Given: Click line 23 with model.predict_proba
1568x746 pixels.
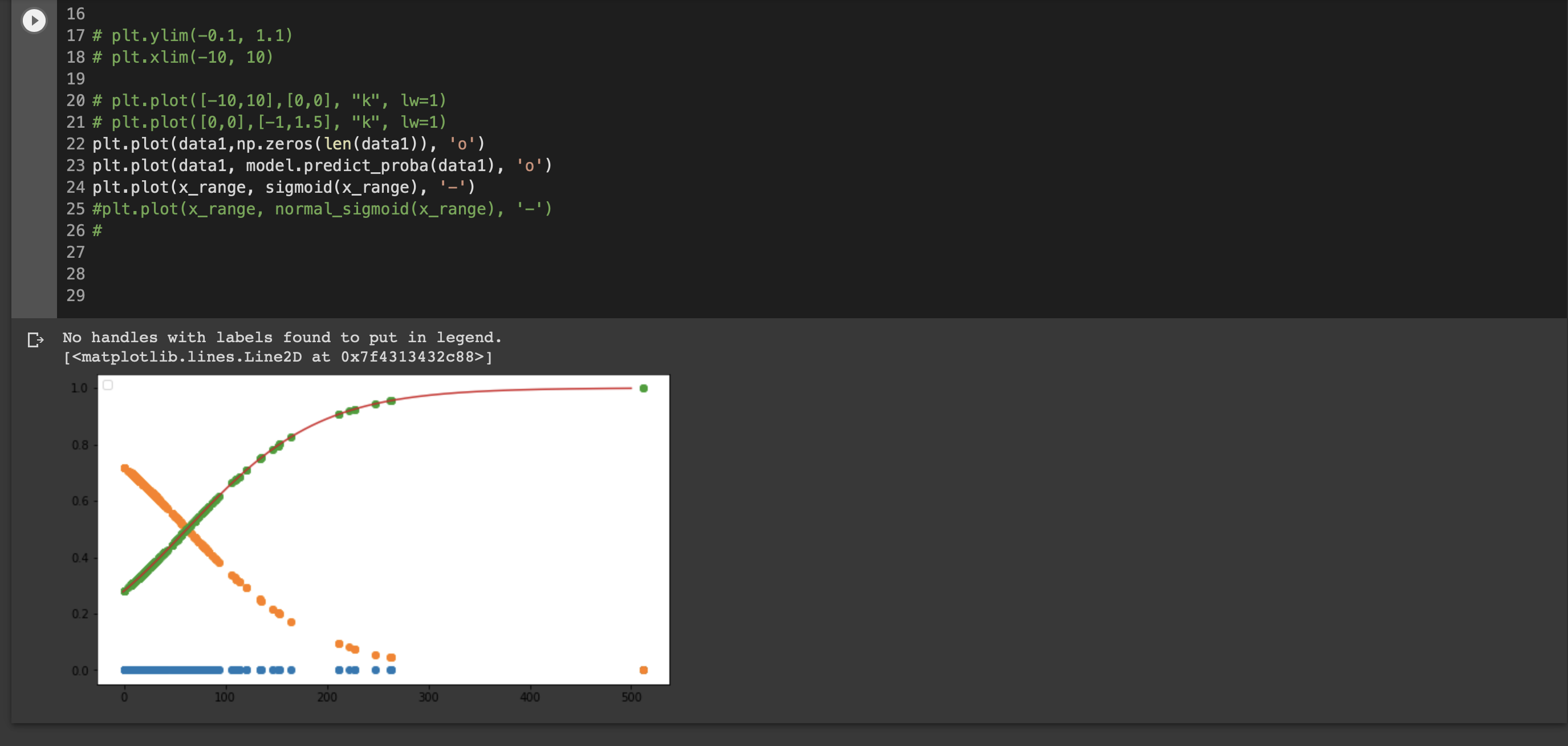Looking at the screenshot, I should (322, 165).
